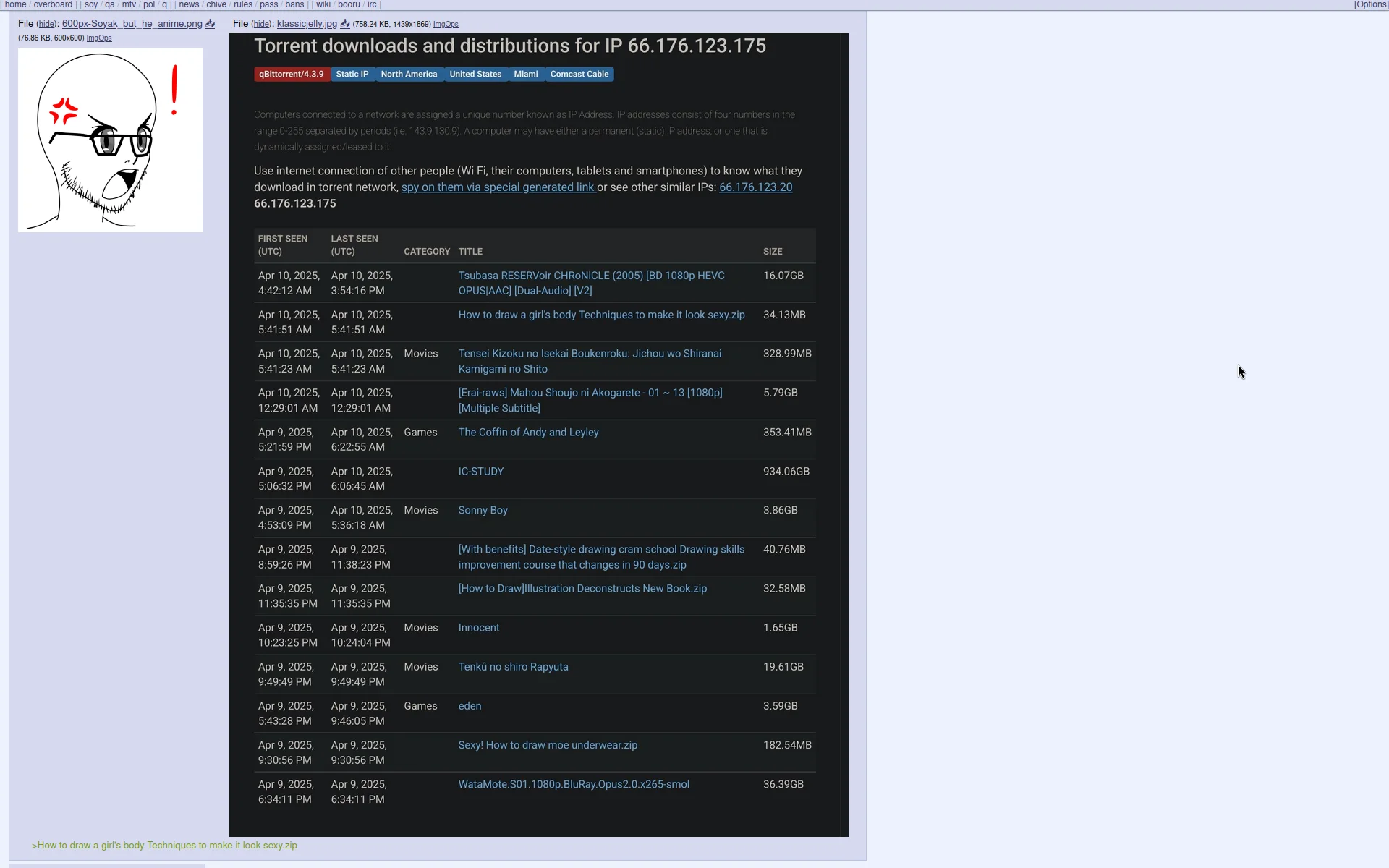
Task: Open the news page
Action: click(189, 4)
